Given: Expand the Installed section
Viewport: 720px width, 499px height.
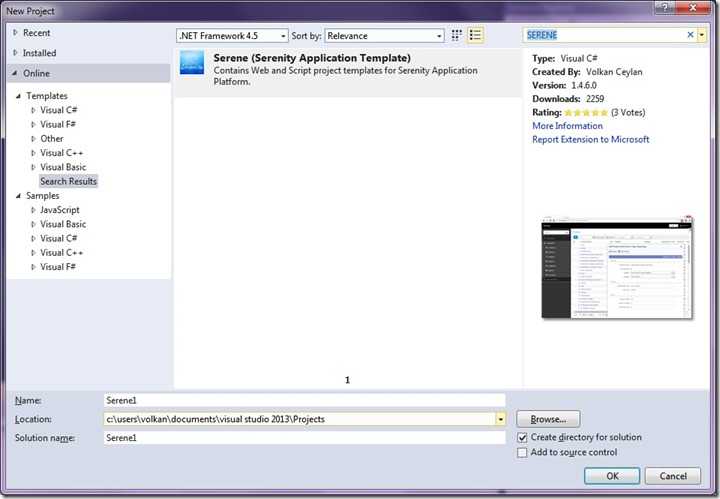Looking at the screenshot, I should [x=15, y=53].
